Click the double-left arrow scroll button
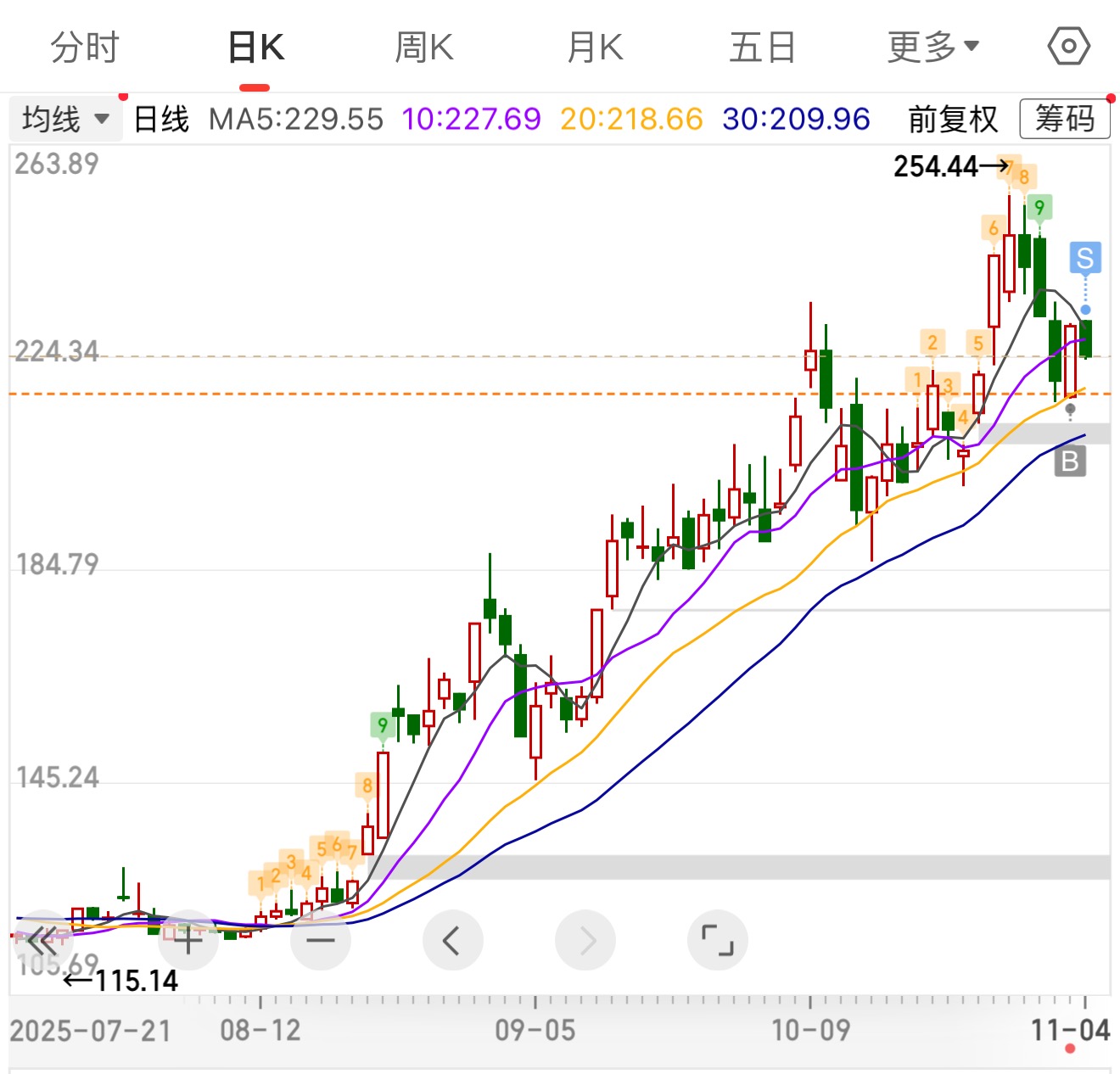1120x1074 pixels. tap(42, 940)
